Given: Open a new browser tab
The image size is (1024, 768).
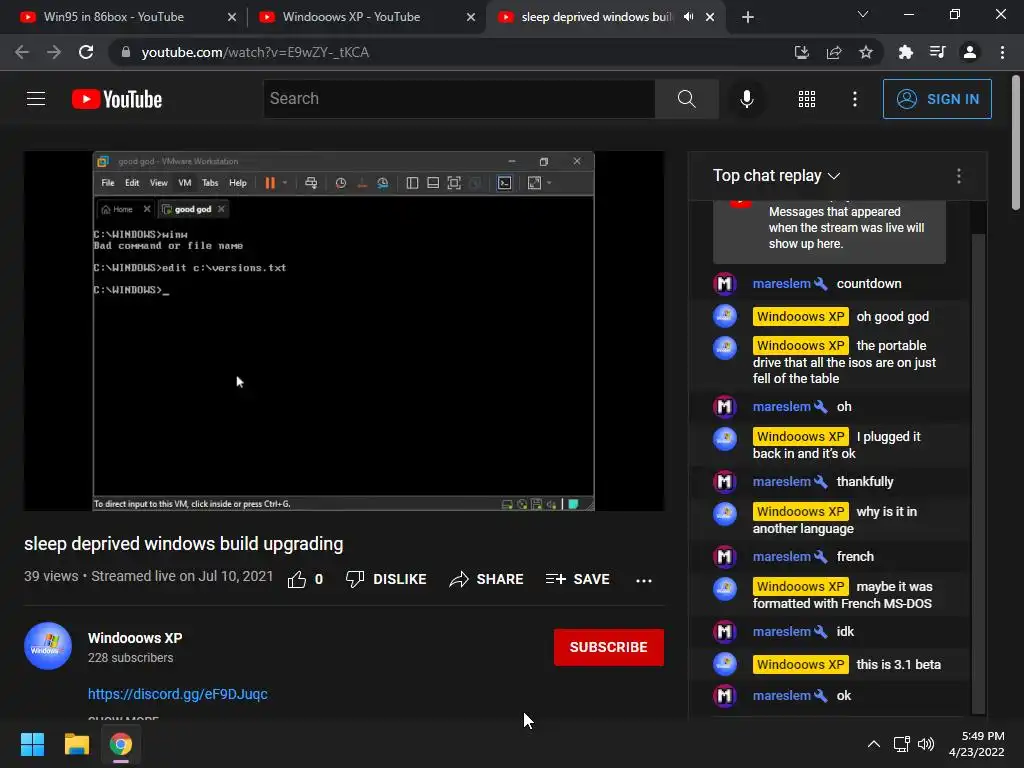Looking at the screenshot, I should 748,18.
